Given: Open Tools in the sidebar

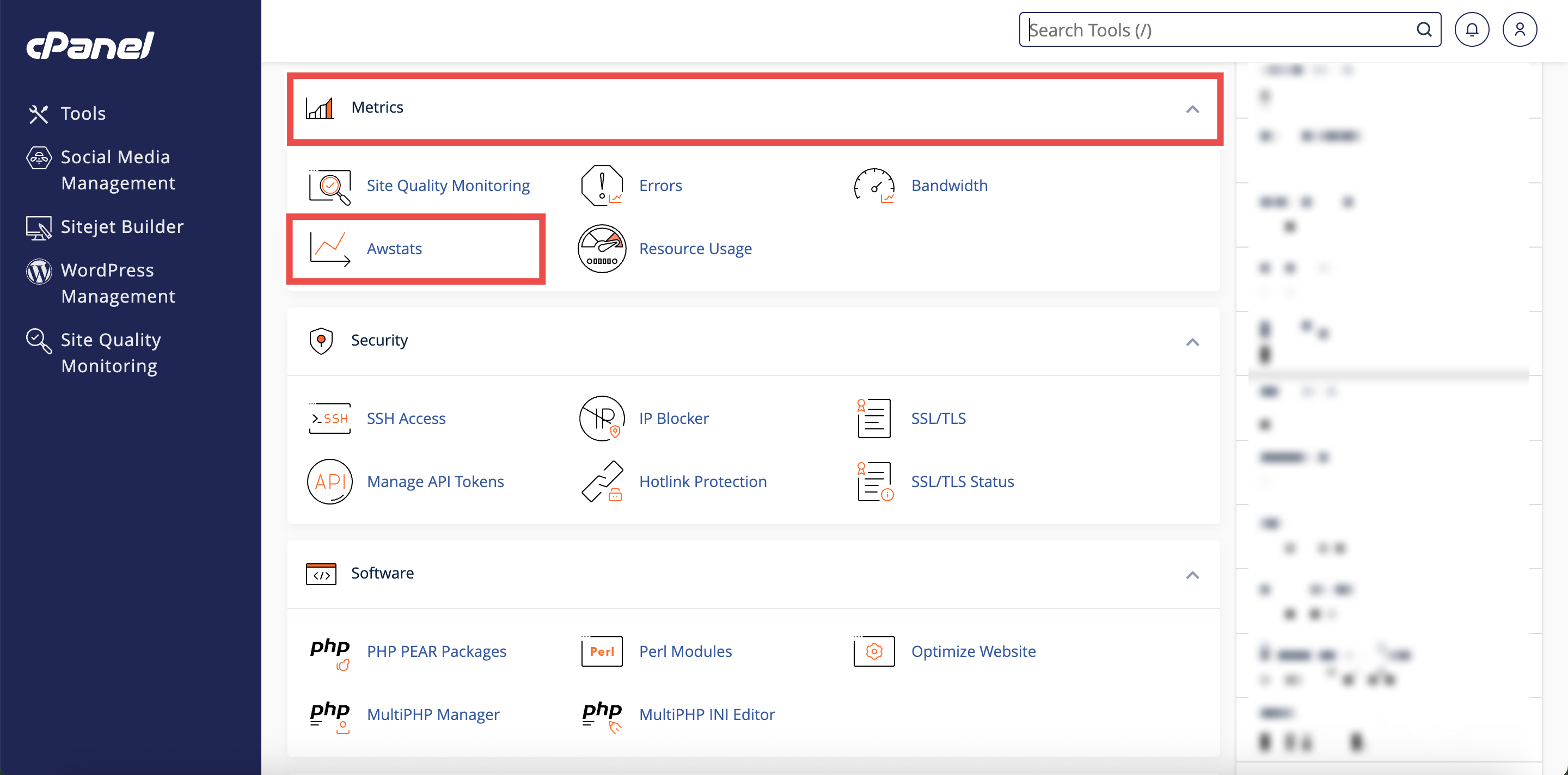Looking at the screenshot, I should click(83, 114).
